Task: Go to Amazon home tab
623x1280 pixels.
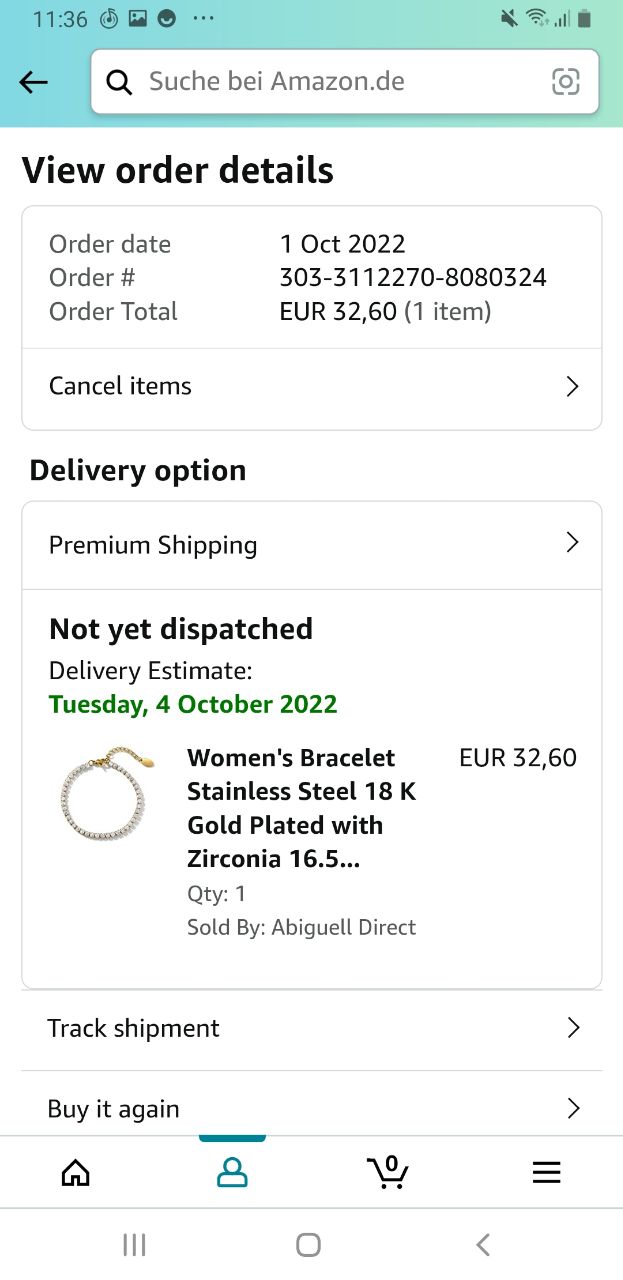Action: [76, 1172]
